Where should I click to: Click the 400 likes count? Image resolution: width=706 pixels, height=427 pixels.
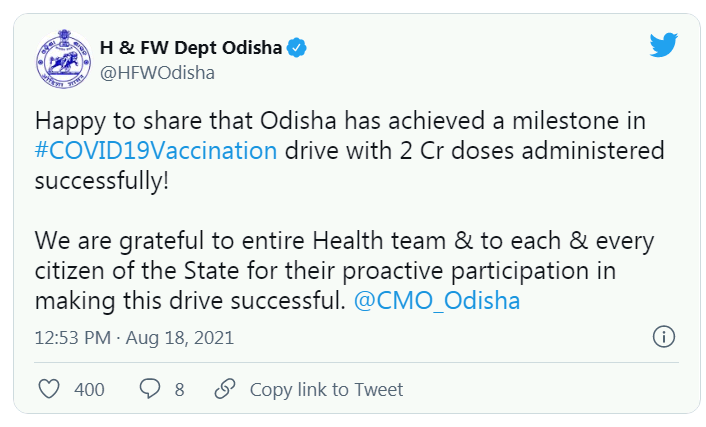[x=89, y=390]
